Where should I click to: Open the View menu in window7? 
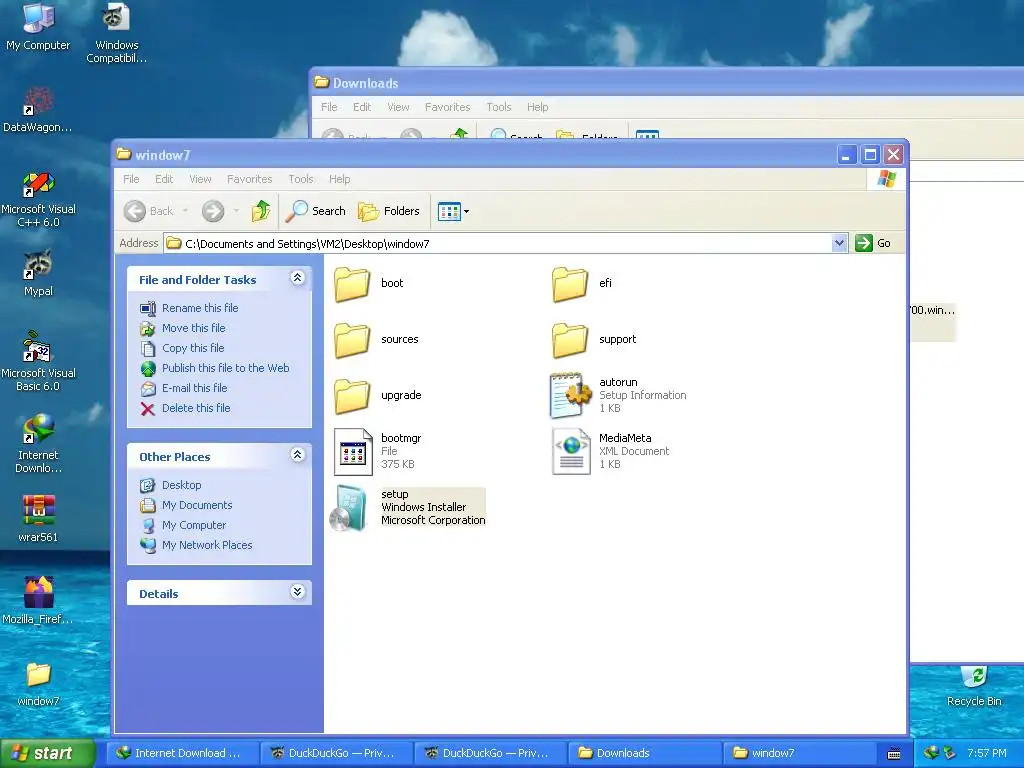click(200, 179)
